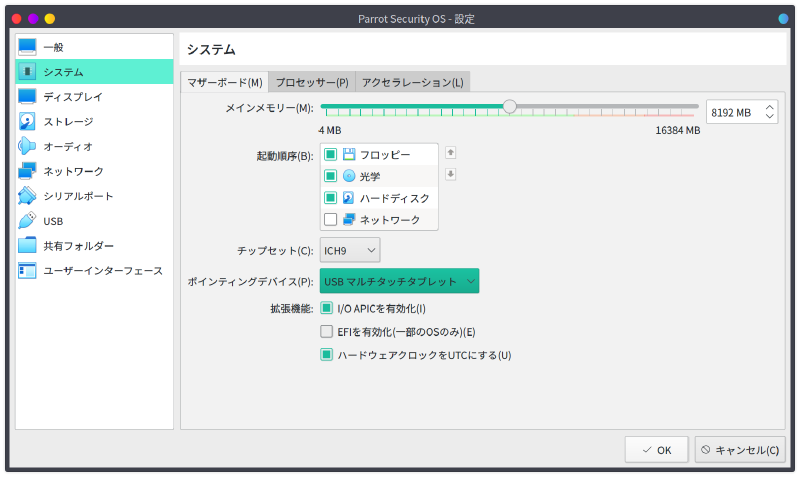Open the 共有フォルダー folder icon
The width and height of the screenshot is (800, 477).
[27, 245]
